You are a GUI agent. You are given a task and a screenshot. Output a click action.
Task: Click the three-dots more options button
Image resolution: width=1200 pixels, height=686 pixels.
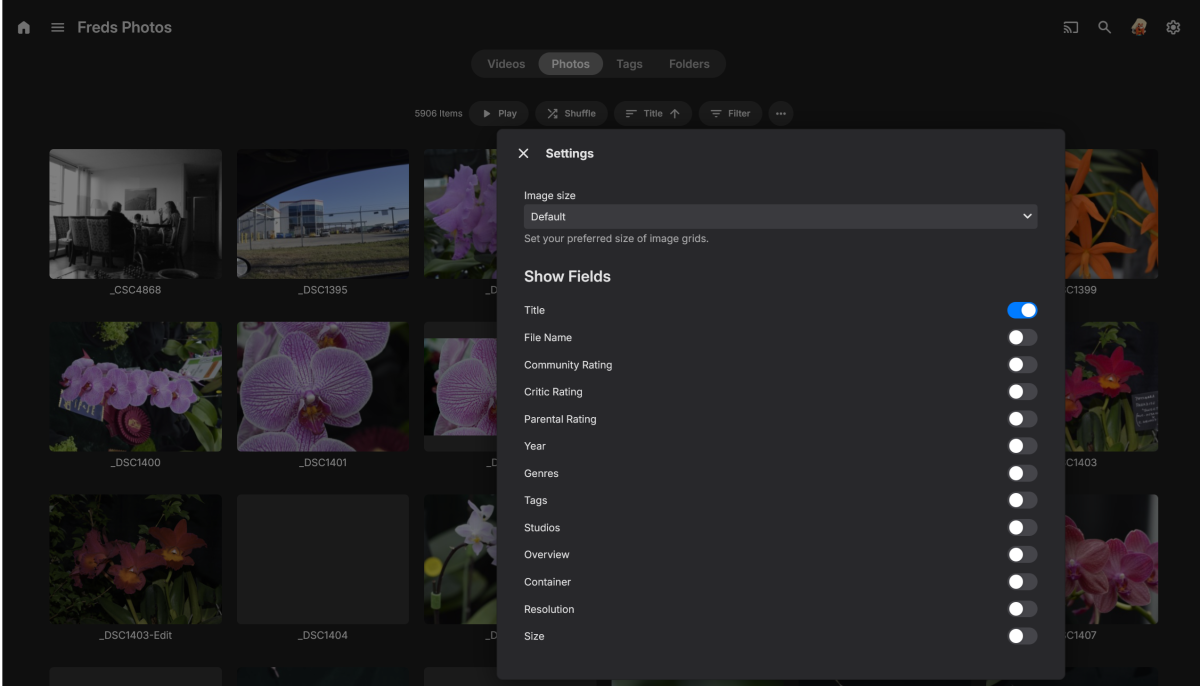coord(781,114)
